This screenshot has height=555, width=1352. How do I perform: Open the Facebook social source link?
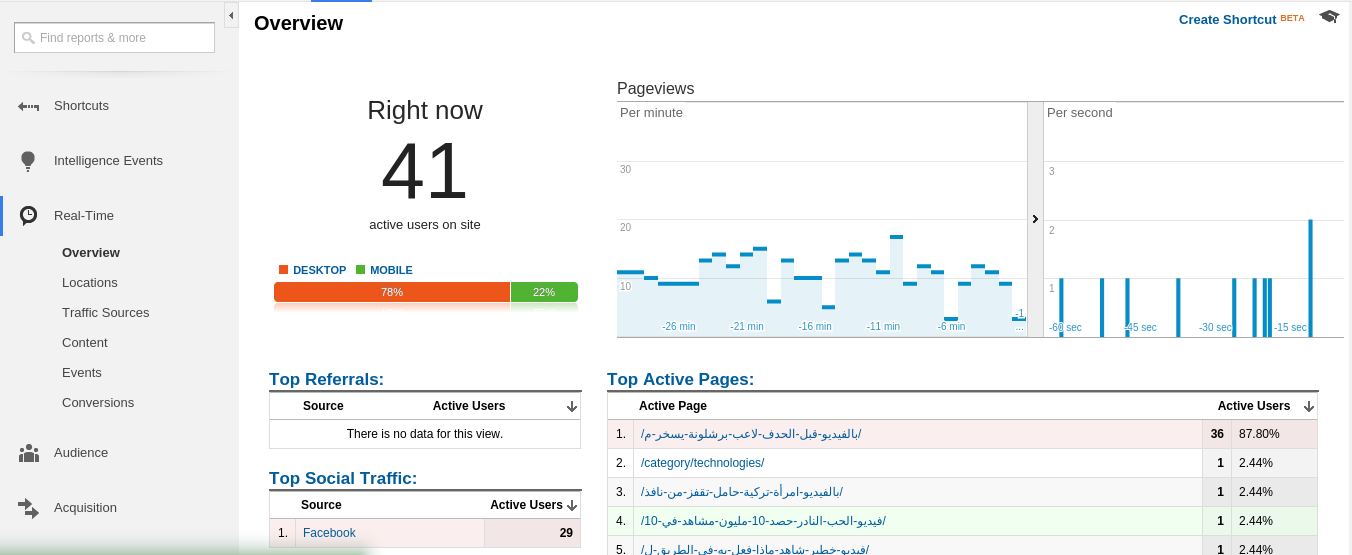329,533
